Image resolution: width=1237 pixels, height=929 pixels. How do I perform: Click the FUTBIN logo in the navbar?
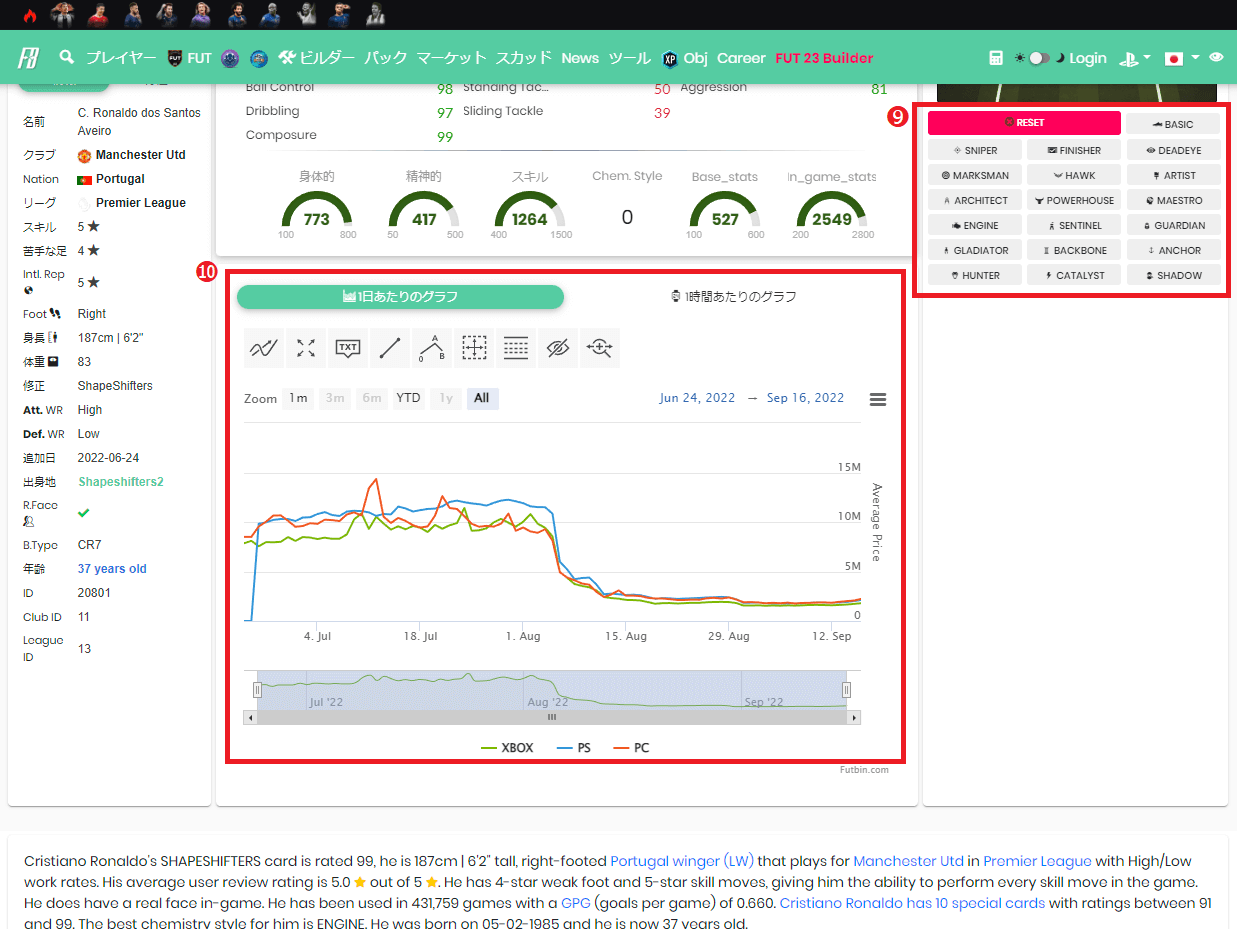coord(27,58)
